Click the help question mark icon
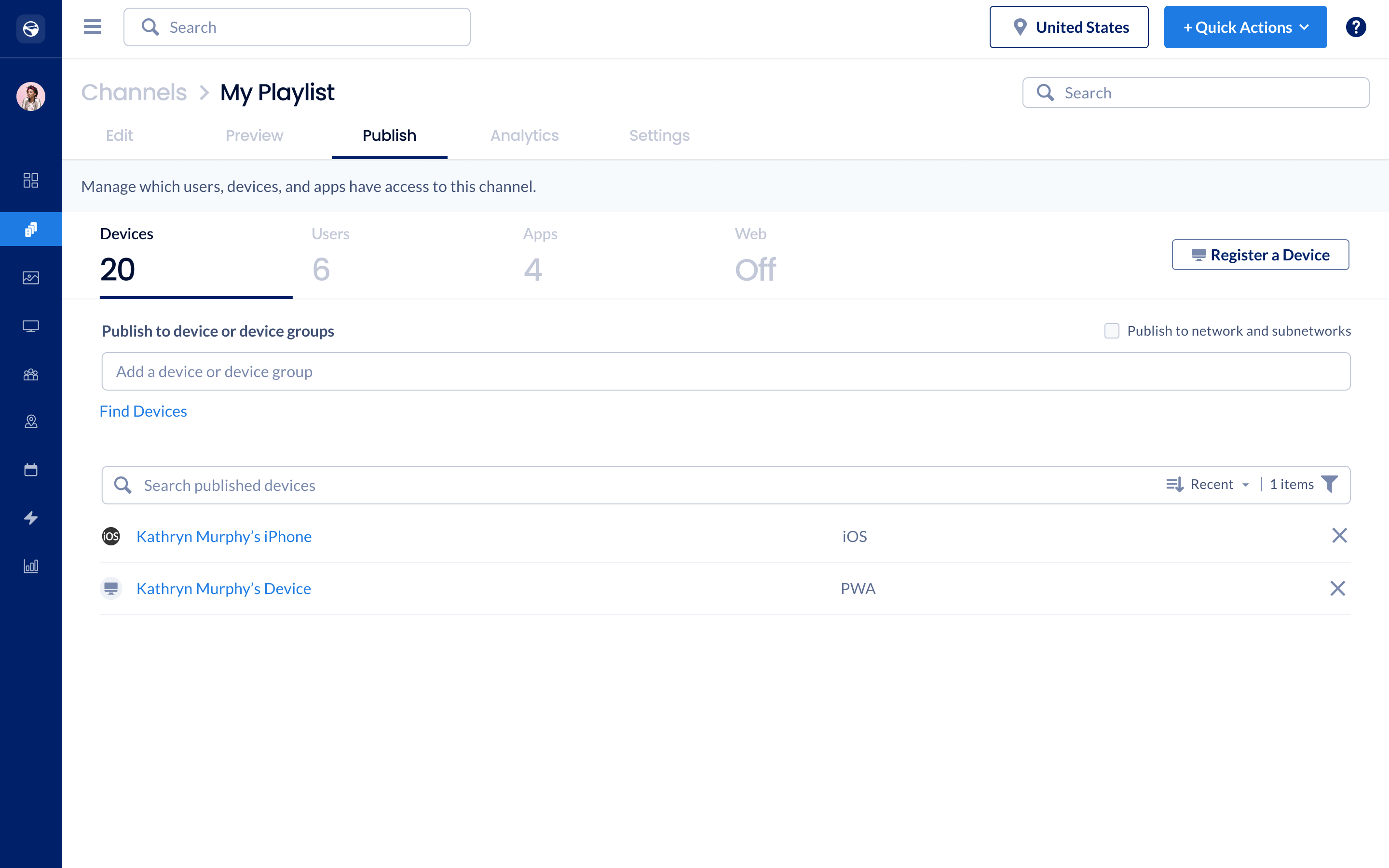1389x868 pixels. pyautogui.click(x=1356, y=27)
